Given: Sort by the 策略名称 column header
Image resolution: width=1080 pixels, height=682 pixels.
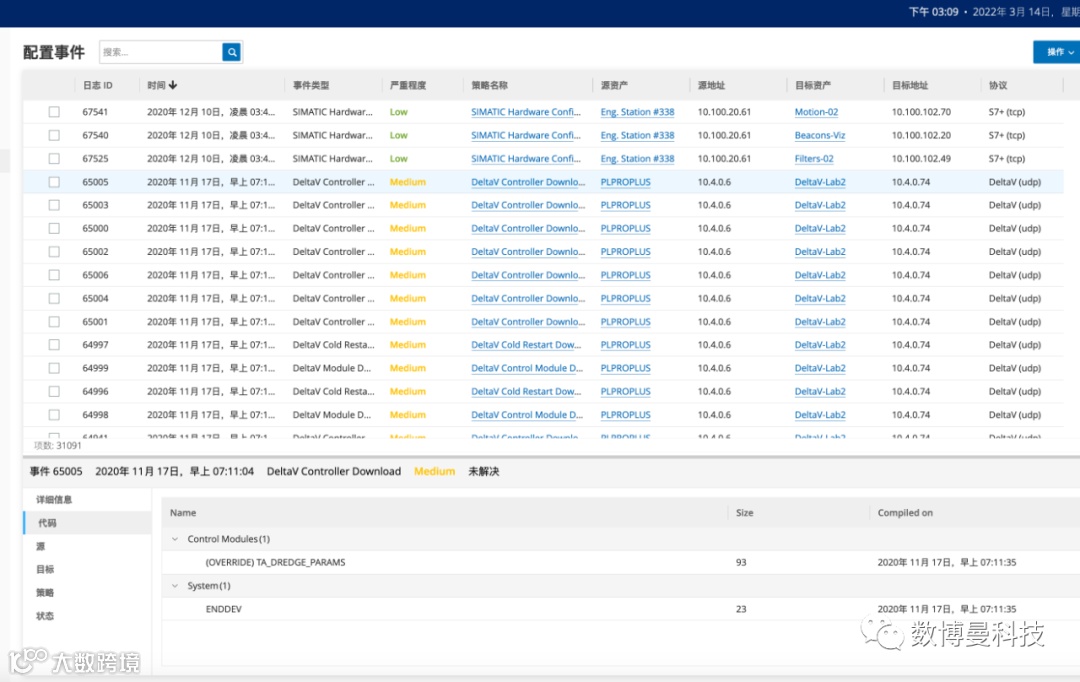Looking at the screenshot, I should pos(489,85).
